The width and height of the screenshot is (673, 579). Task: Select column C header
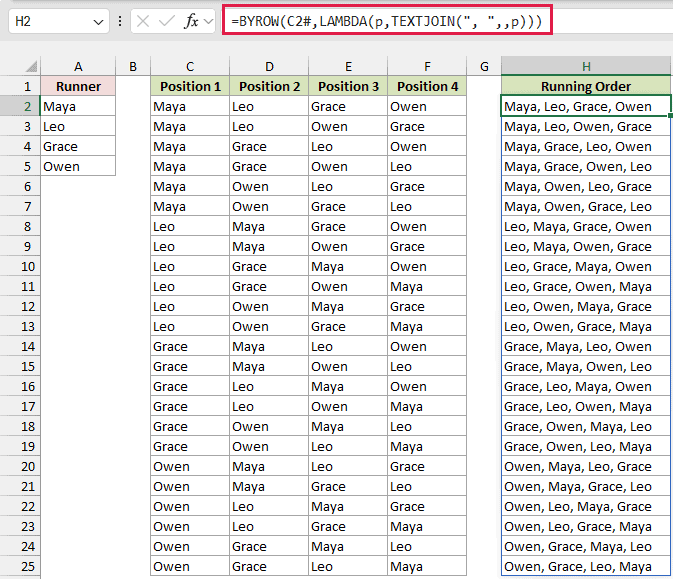pyautogui.click(x=190, y=67)
